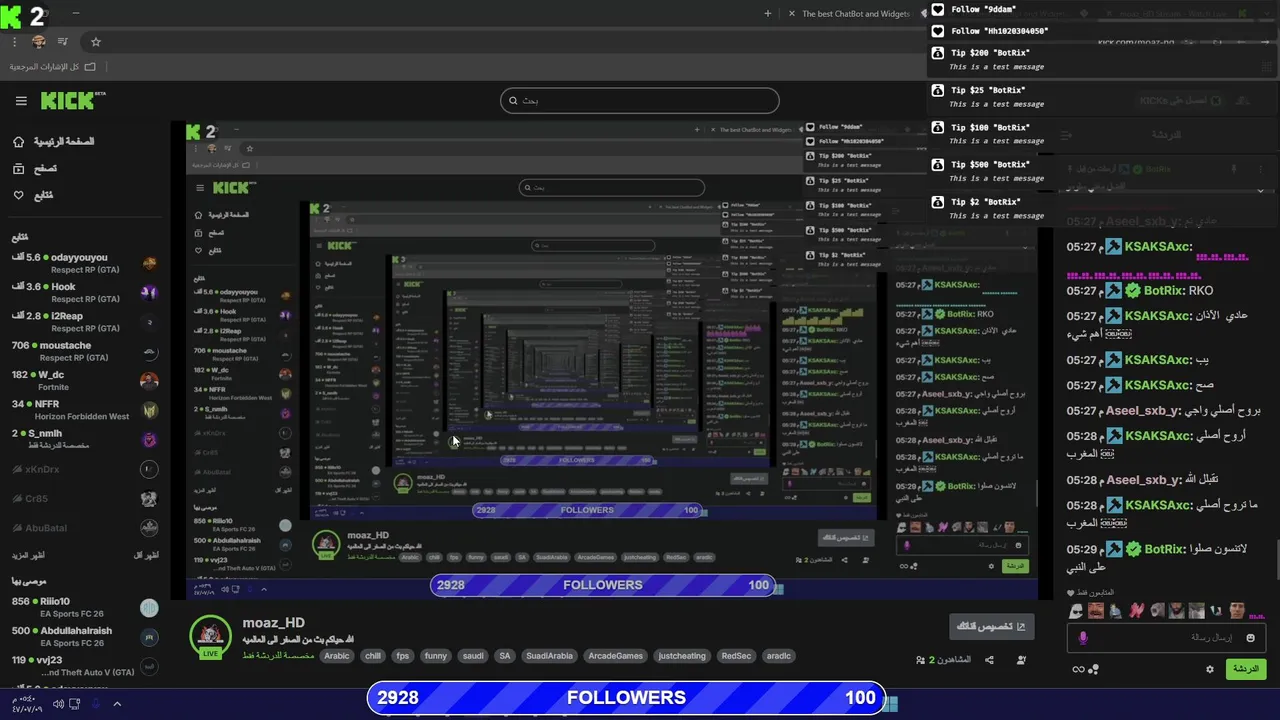
Task: Select the RedSec stream tag
Action: point(736,656)
